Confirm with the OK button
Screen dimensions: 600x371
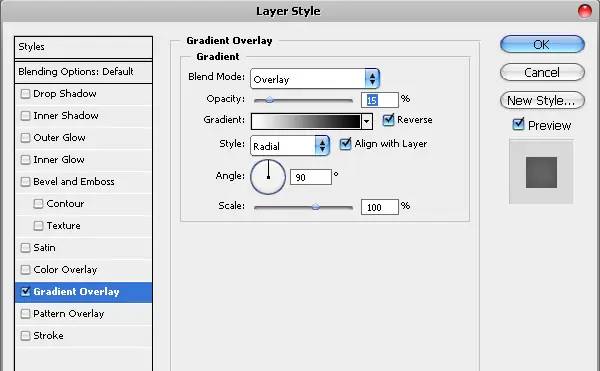tap(542, 44)
